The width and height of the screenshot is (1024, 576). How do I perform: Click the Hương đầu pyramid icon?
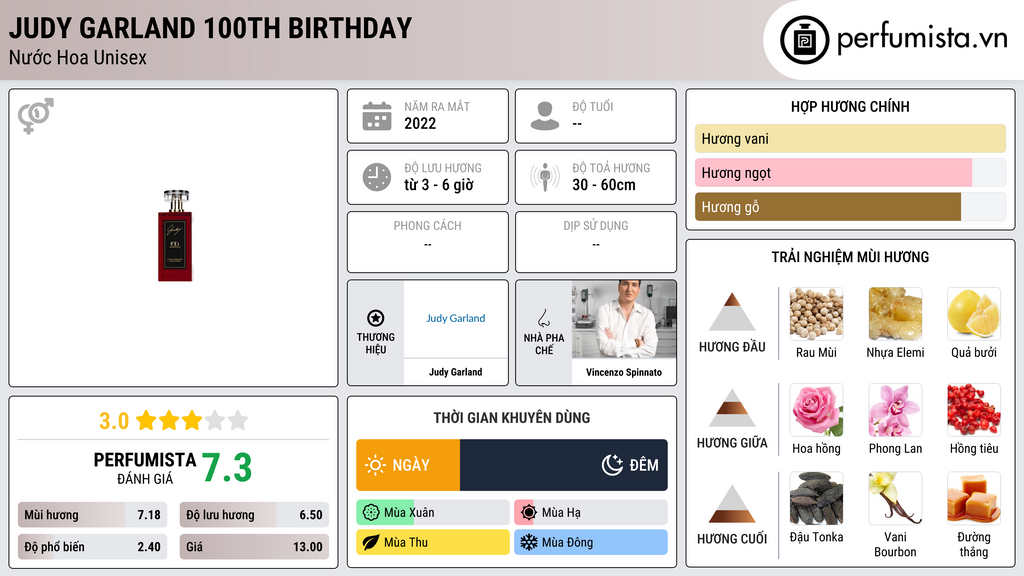732,312
